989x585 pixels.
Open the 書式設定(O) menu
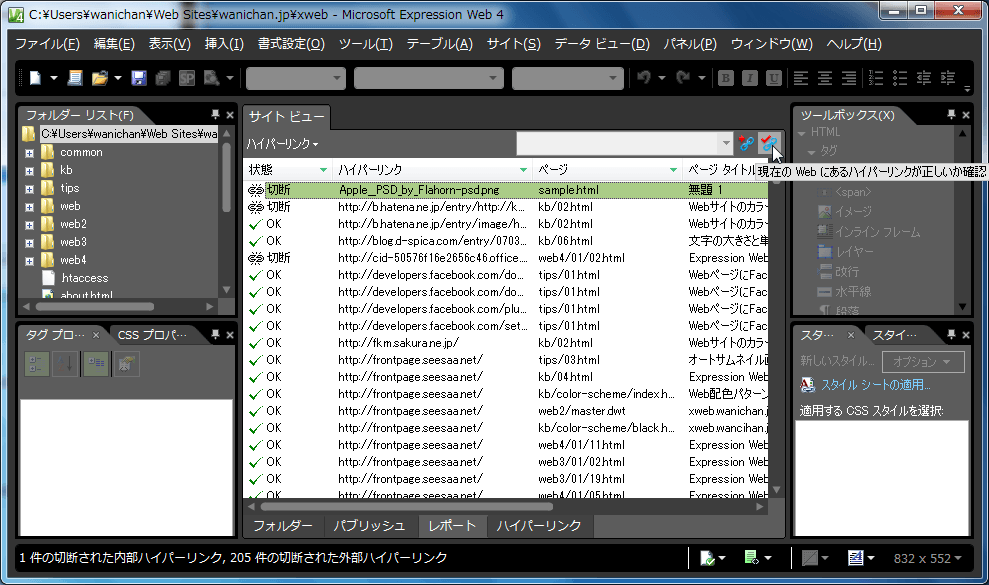[291, 44]
